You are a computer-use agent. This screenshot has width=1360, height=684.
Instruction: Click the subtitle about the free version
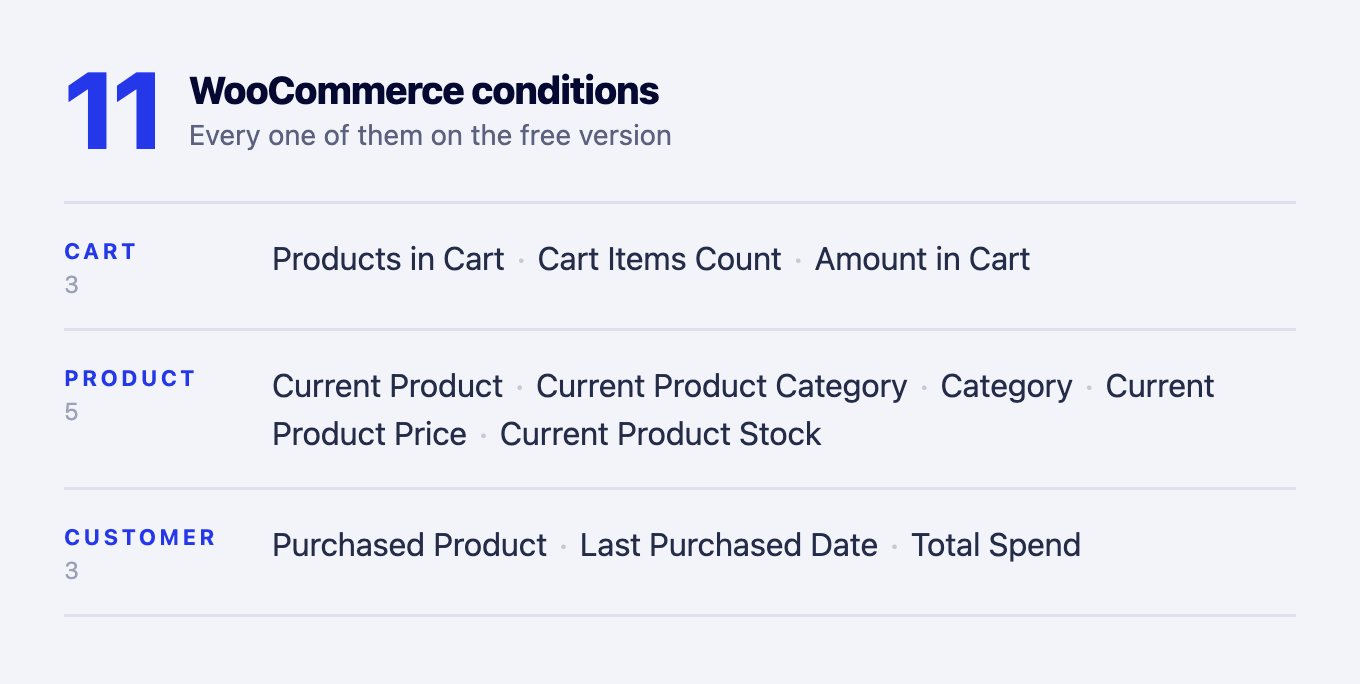click(430, 135)
